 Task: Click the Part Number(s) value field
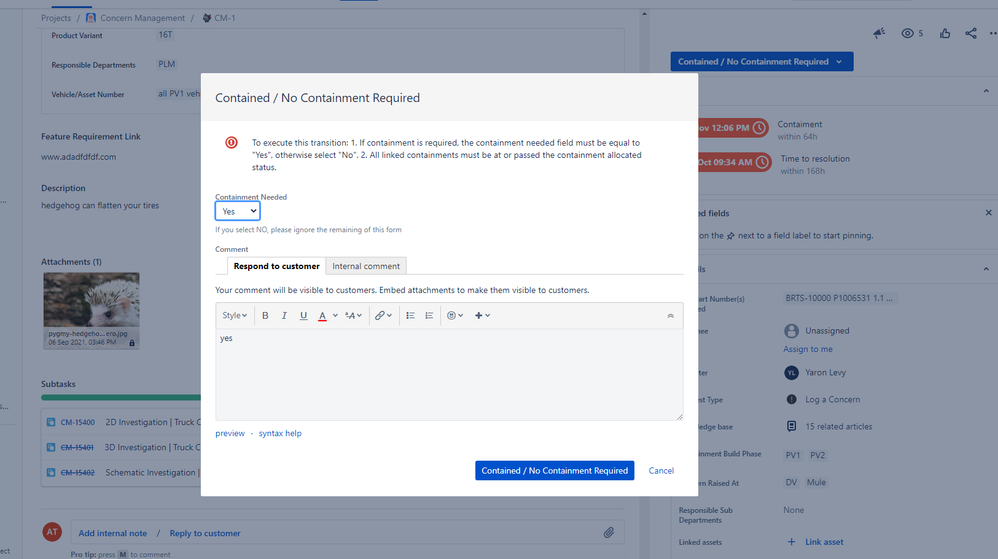840,298
